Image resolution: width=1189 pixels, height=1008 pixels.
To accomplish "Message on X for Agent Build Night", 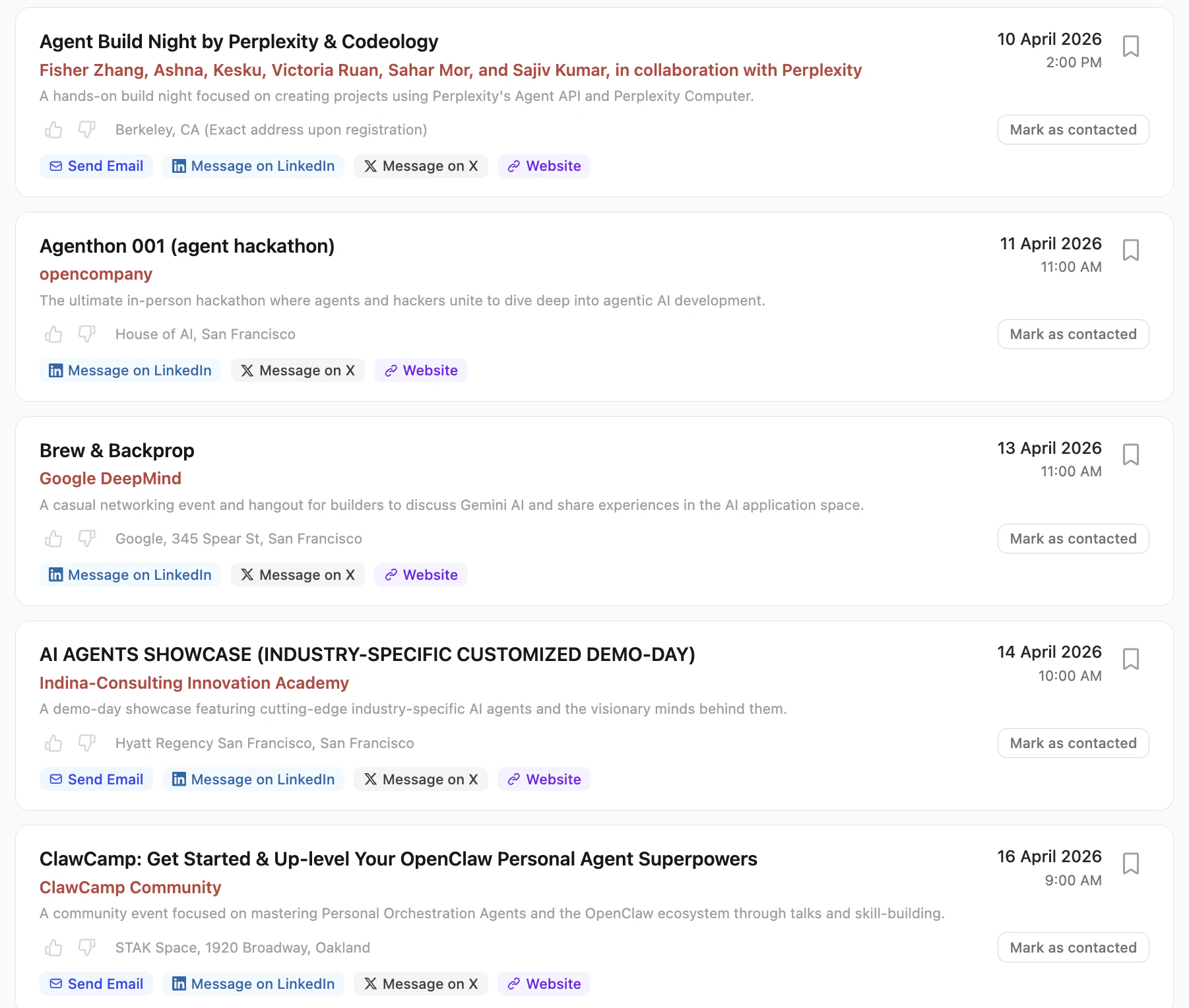I will click(x=421, y=166).
